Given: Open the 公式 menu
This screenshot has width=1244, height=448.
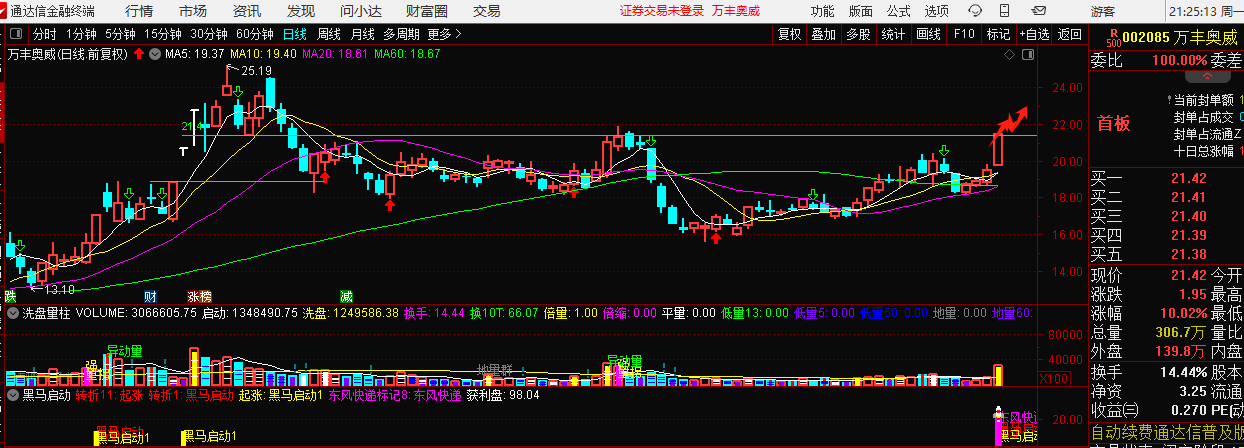Looking at the screenshot, I should (x=898, y=11).
